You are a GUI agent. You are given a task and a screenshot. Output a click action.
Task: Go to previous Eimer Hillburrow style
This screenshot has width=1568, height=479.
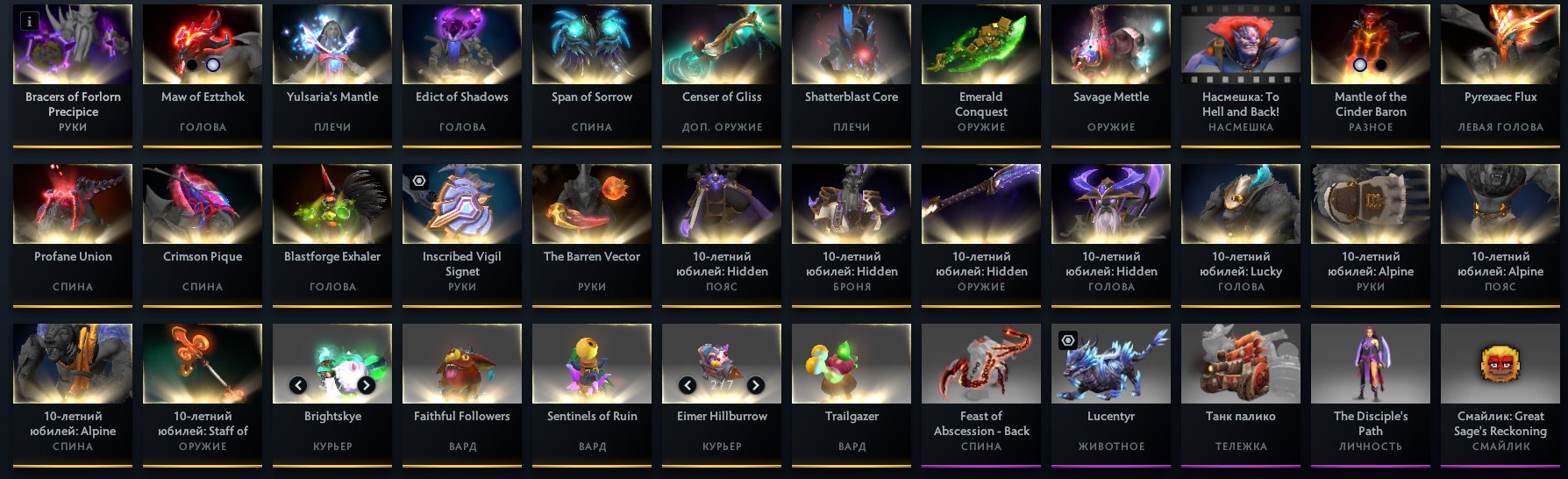[688, 385]
